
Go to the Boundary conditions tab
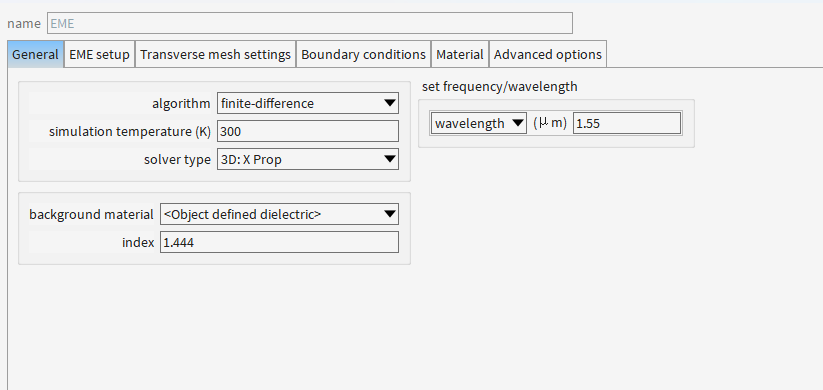363,54
